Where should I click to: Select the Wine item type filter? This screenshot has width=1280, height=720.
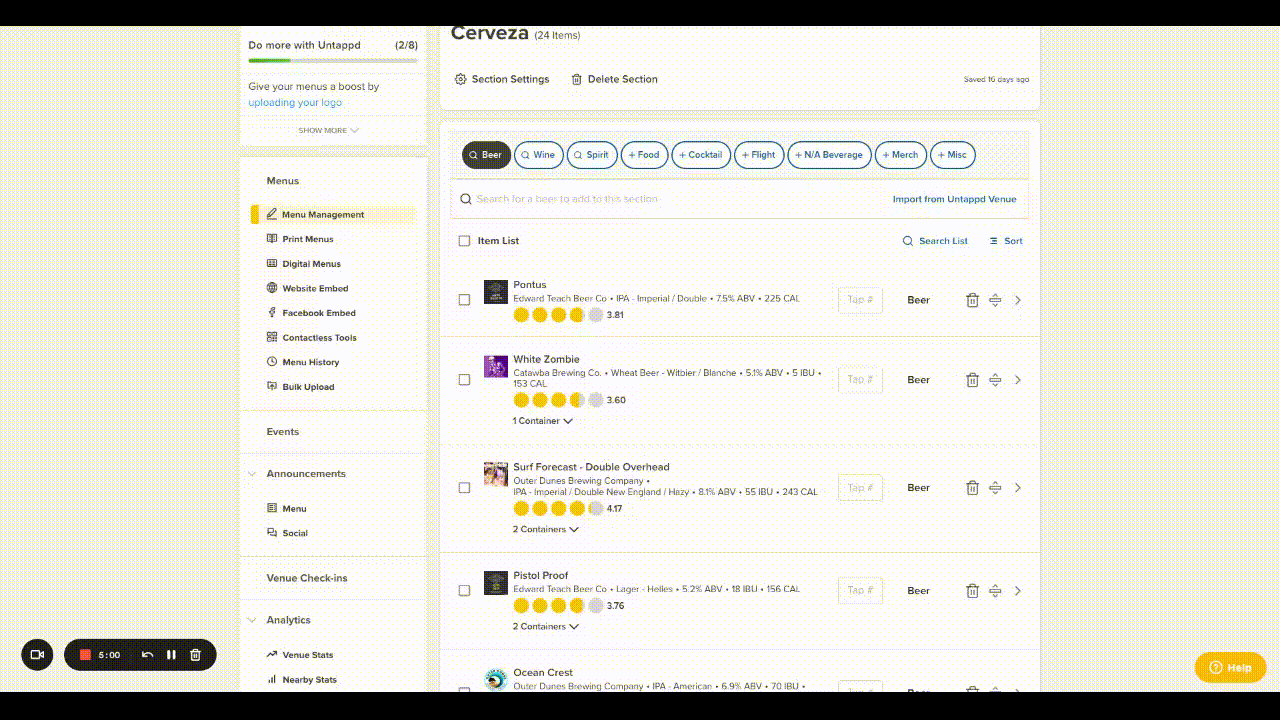(539, 155)
